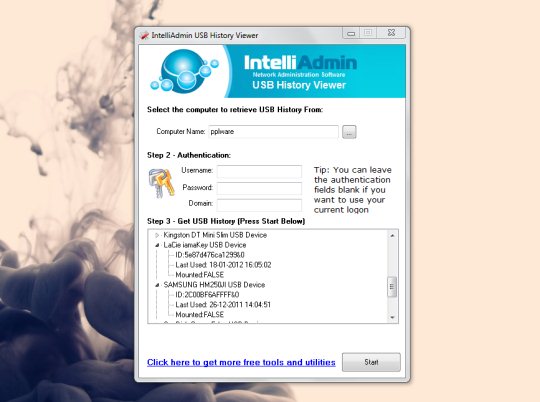Collapse the SAMSUNG HM250JI USB Device node

[157, 285]
